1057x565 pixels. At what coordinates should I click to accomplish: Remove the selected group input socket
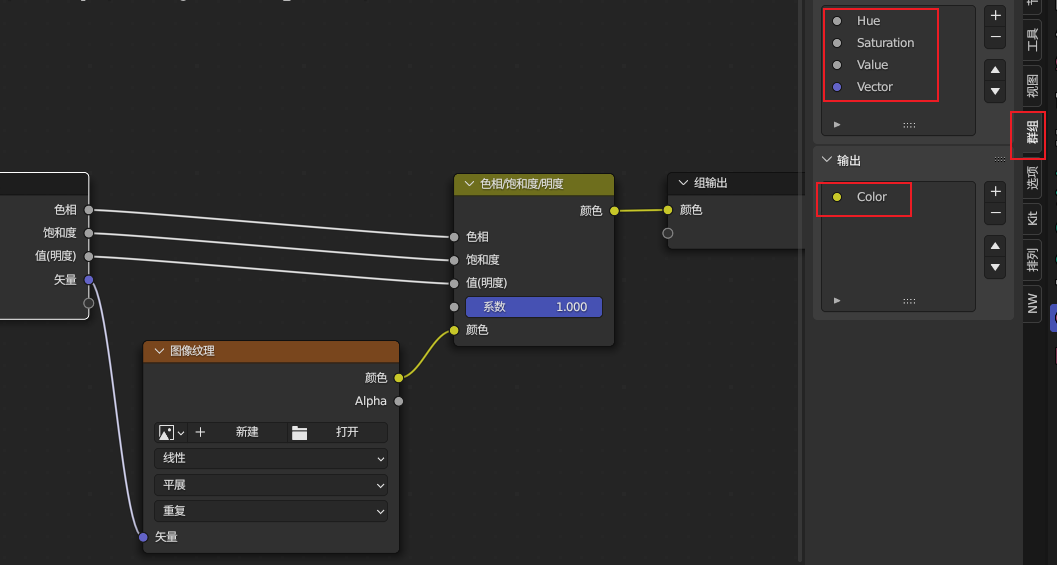(995, 38)
